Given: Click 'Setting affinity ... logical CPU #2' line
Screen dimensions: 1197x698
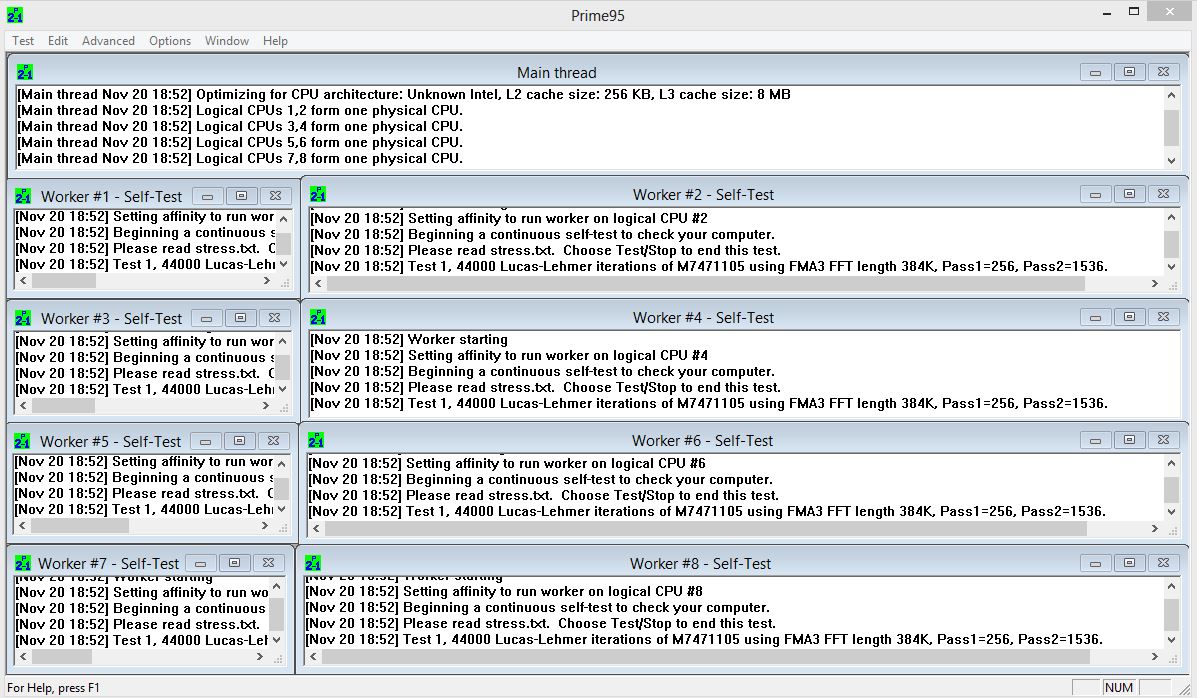Looking at the screenshot, I should coord(509,218).
